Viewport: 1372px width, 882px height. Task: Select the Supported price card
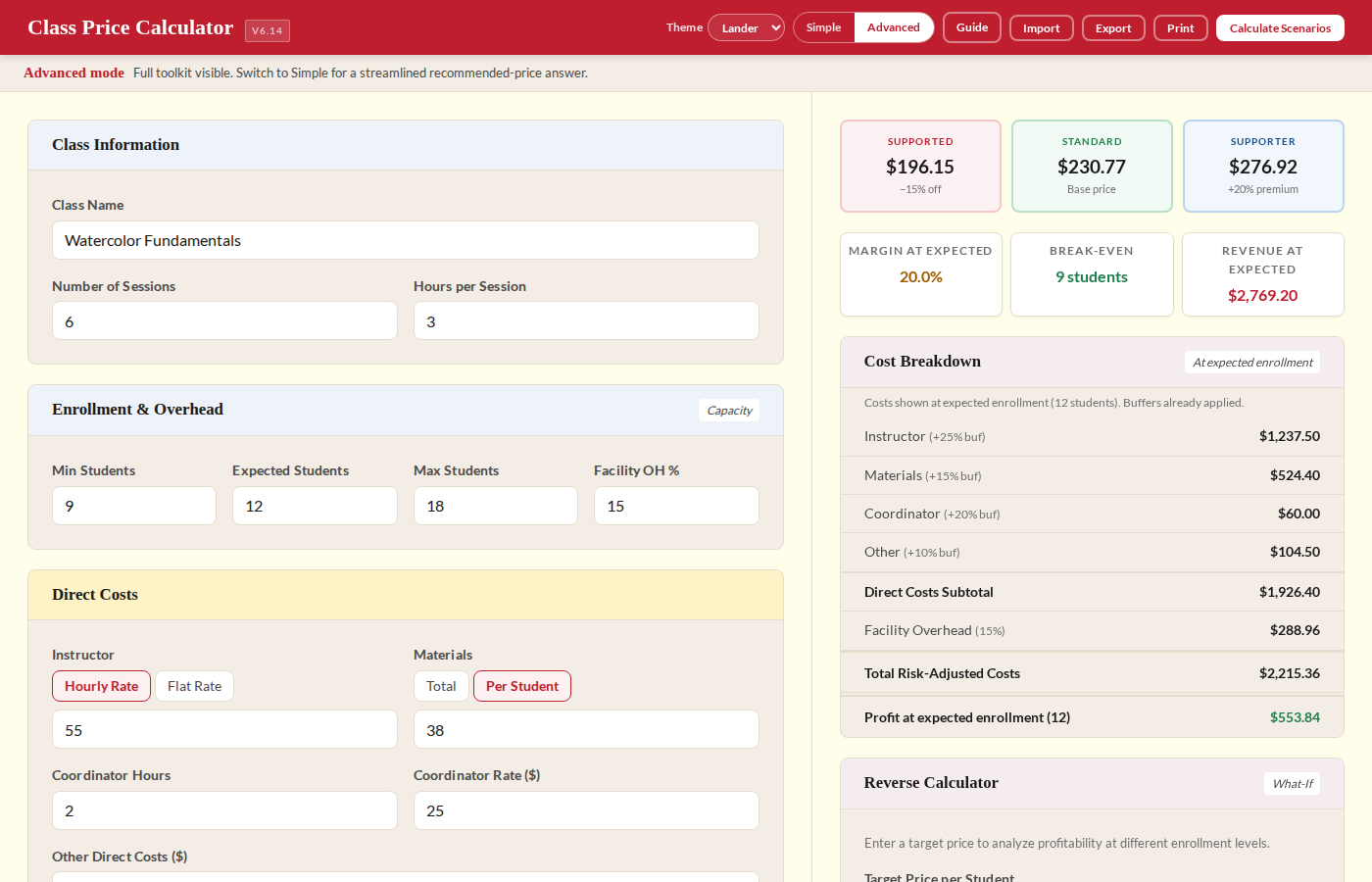coord(920,166)
